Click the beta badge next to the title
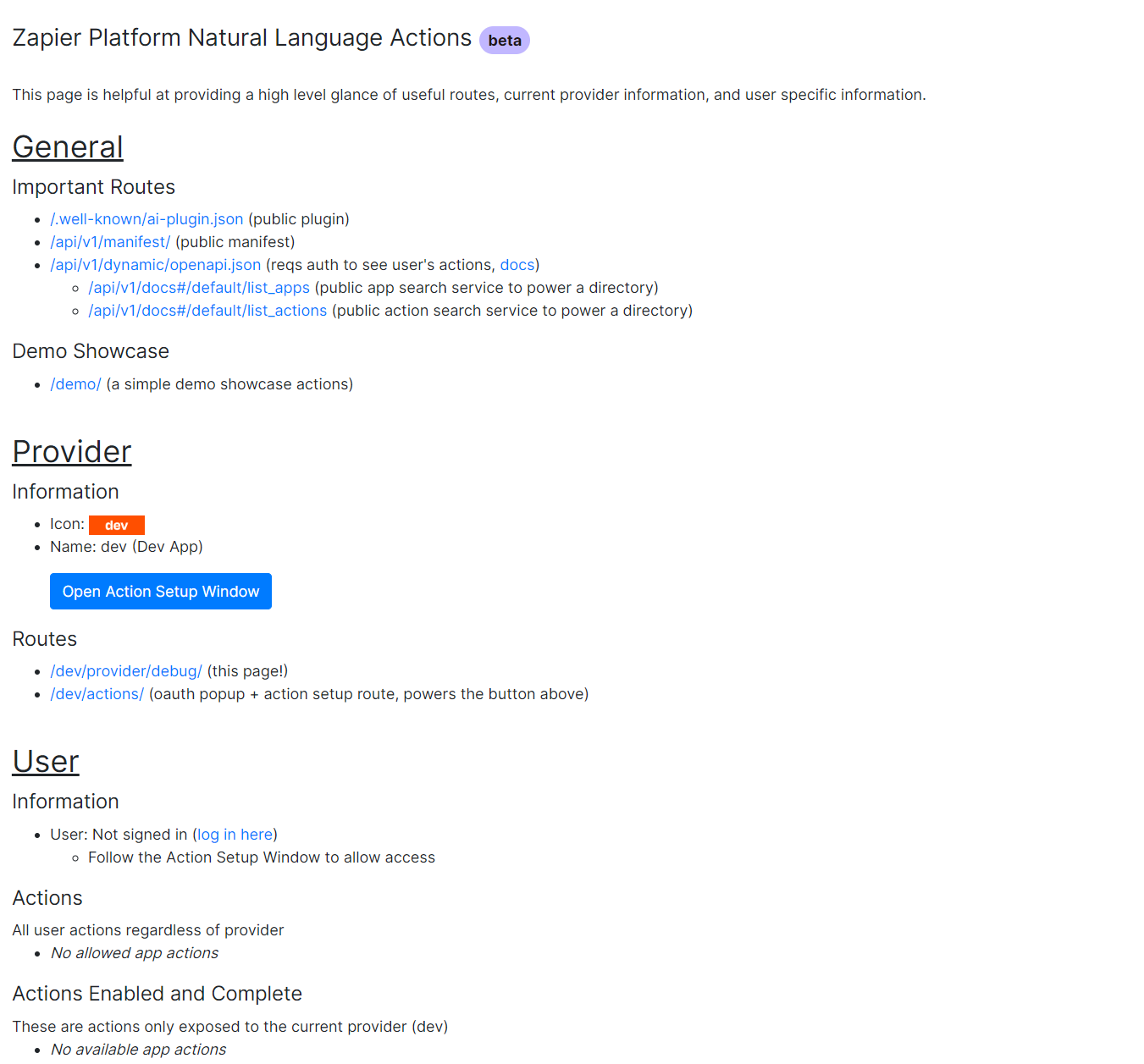The height and width of the screenshot is (1064, 1144). 504,40
